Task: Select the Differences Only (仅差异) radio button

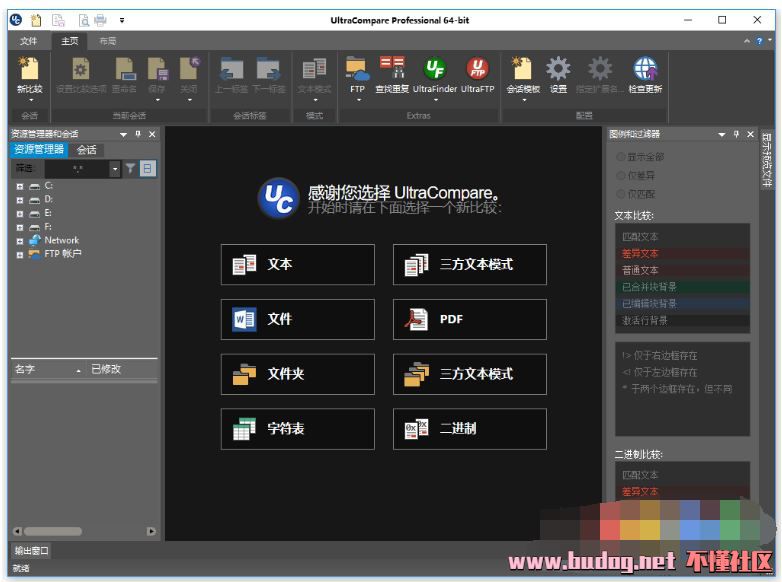Action: (x=621, y=176)
